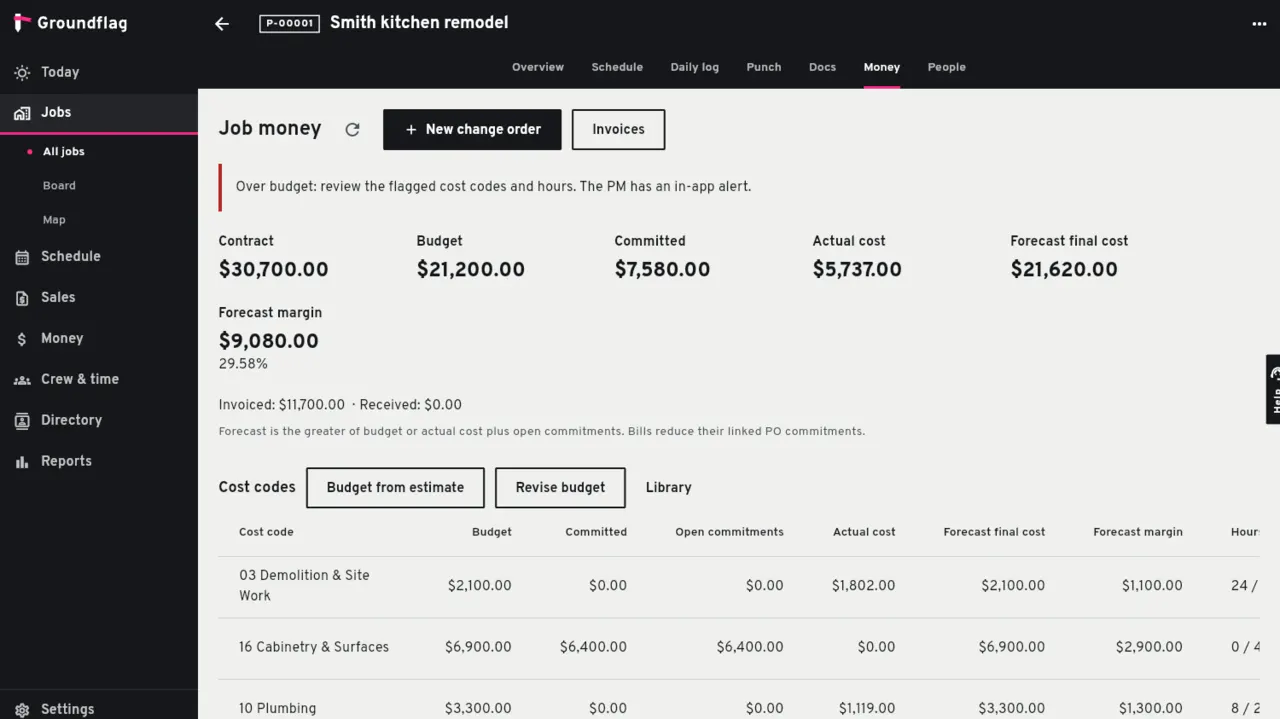Select the 16 Cabinetry & Surfaces row
Viewport: 1280px width, 719px height.
point(739,648)
